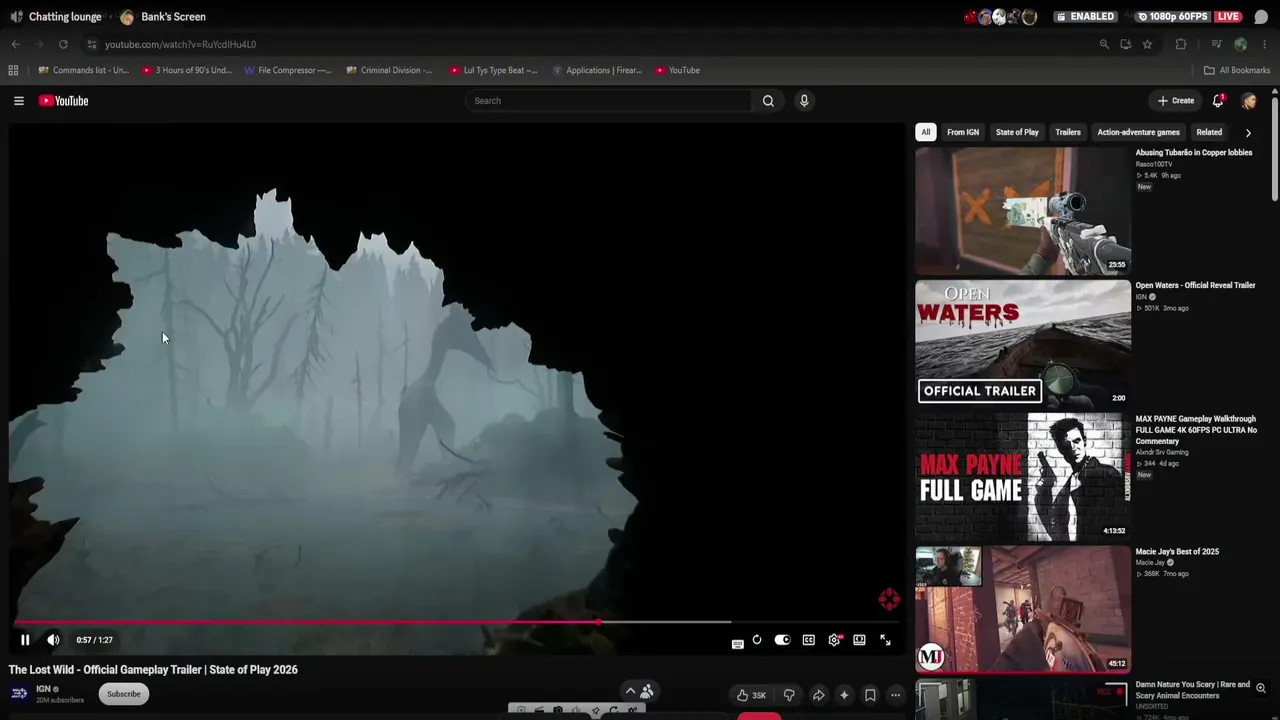
Task: Open the MAX PAYNE full game thumbnail
Action: [1023, 477]
